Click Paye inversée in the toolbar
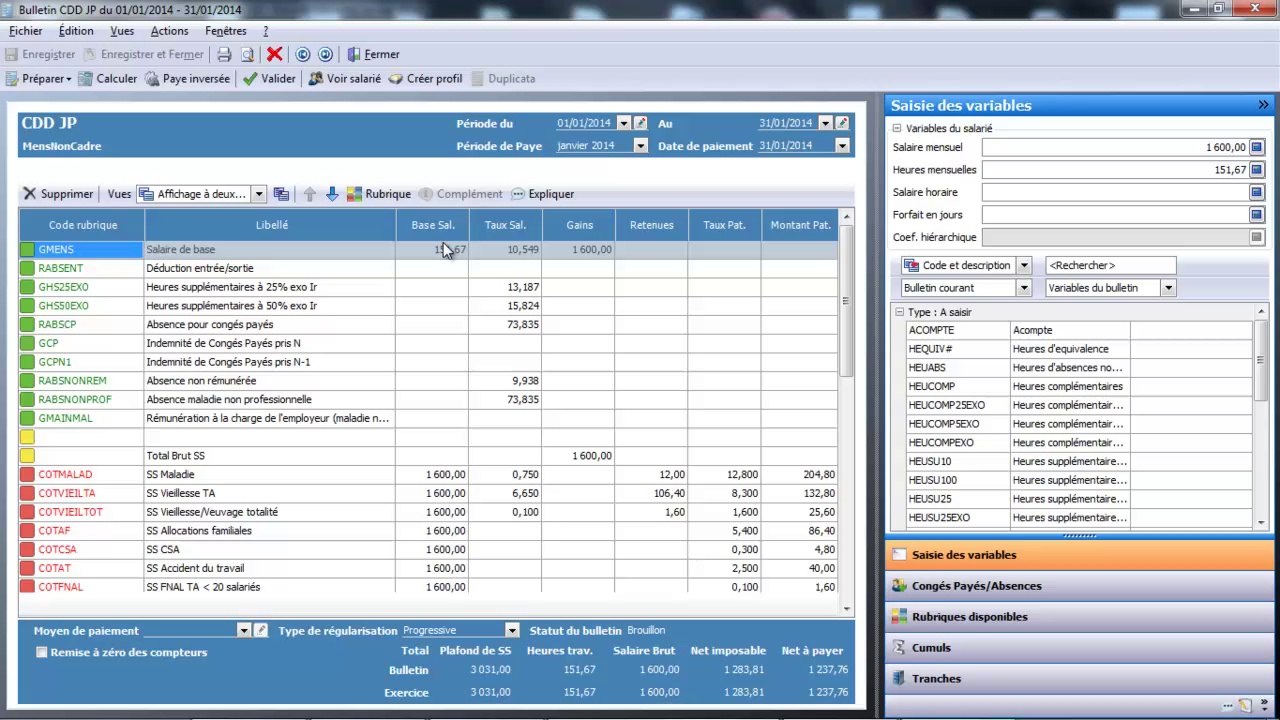Viewport: 1280px width, 720px height. (x=187, y=79)
